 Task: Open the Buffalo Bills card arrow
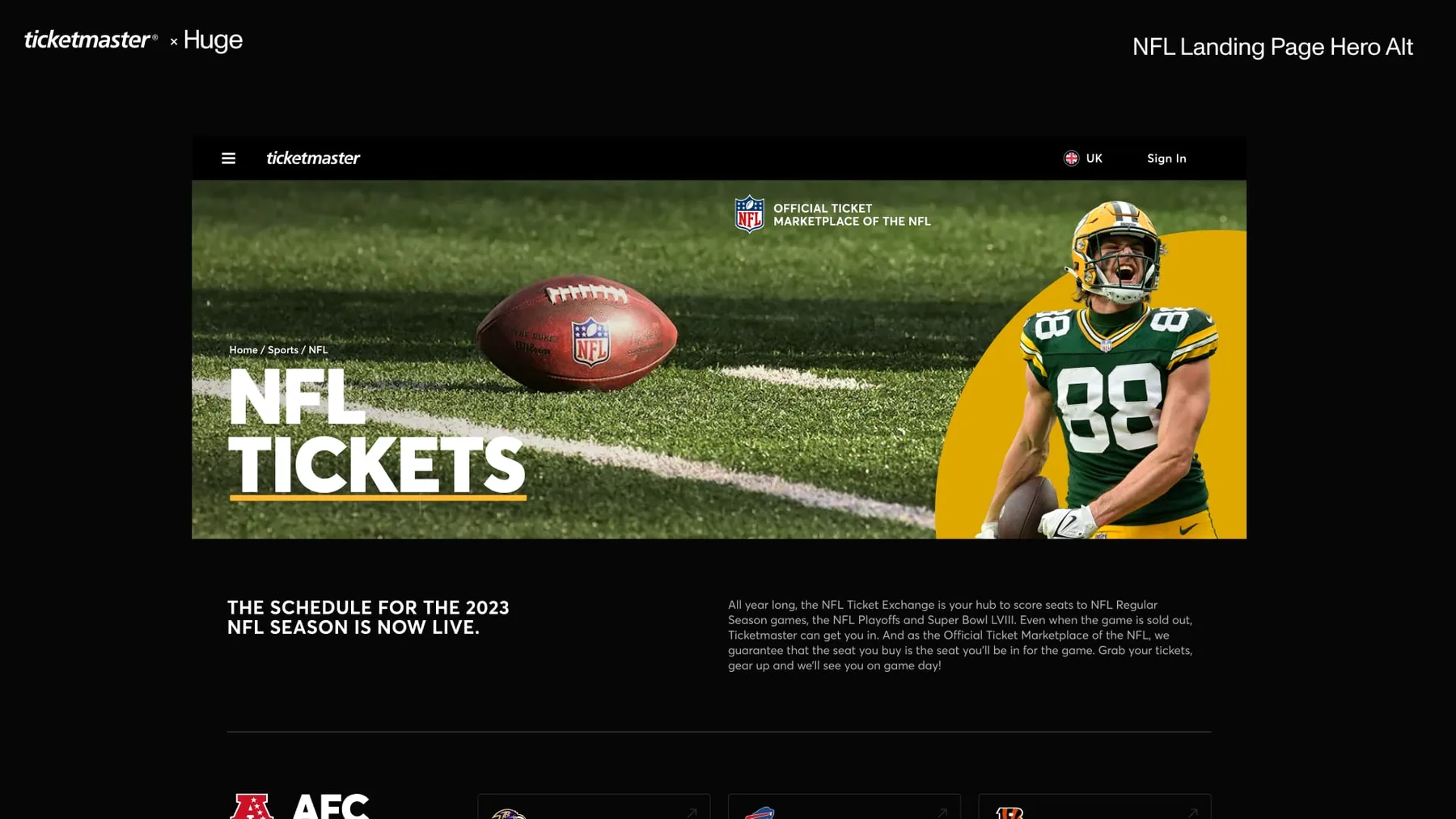pos(942,813)
